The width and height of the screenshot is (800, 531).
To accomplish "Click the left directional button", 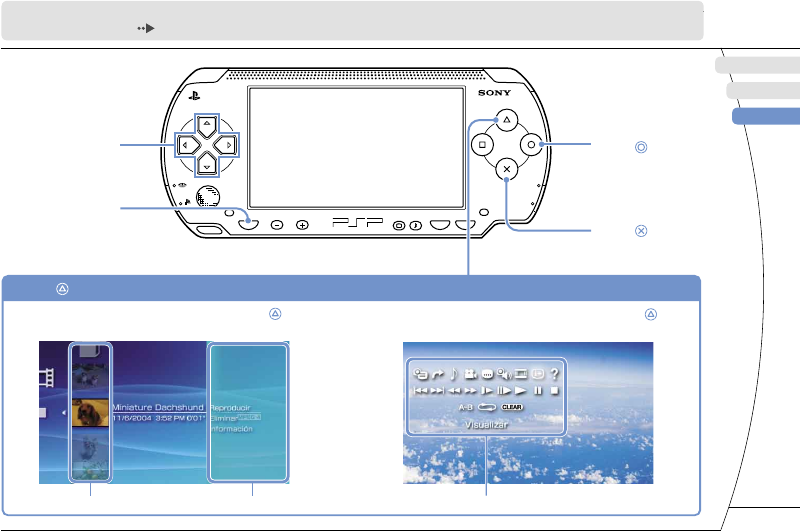I will (x=188, y=145).
